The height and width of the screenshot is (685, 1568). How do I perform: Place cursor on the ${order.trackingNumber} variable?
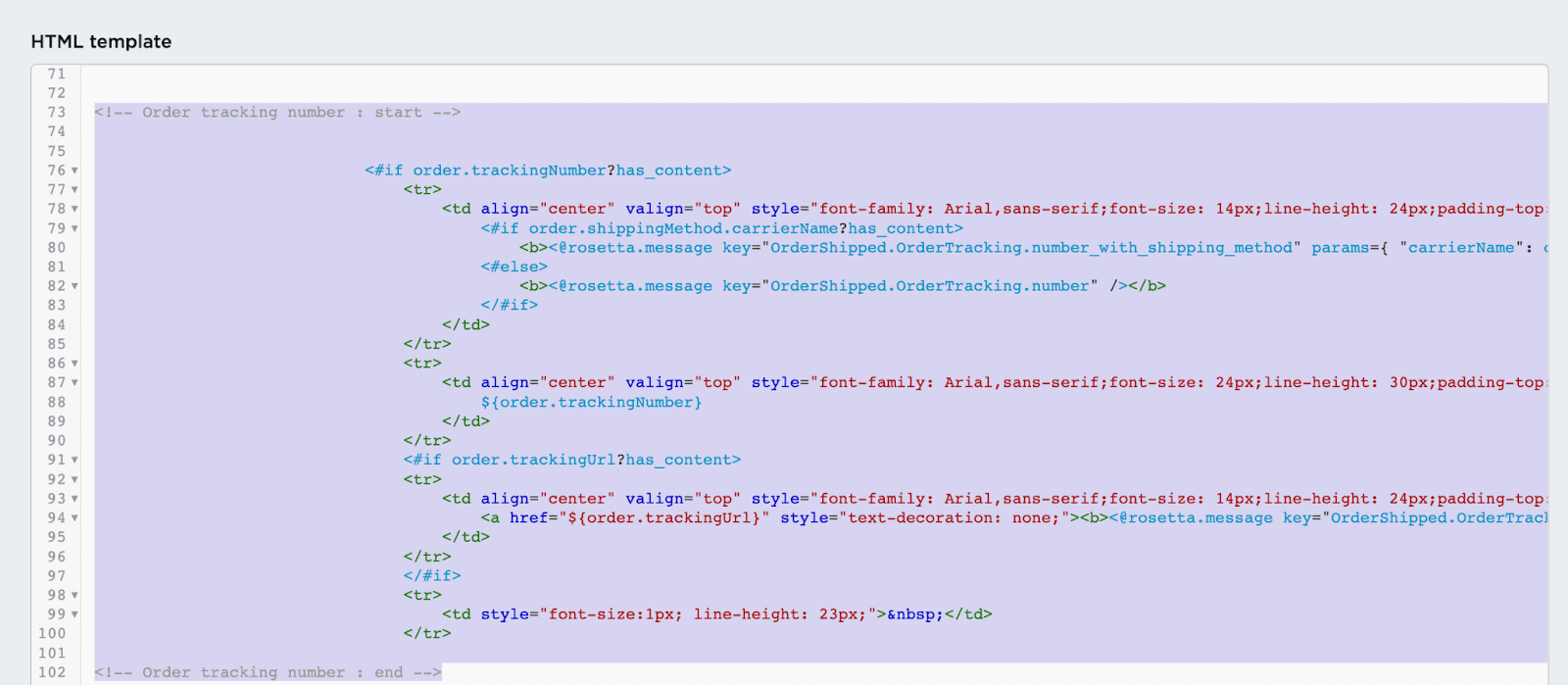point(591,403)
